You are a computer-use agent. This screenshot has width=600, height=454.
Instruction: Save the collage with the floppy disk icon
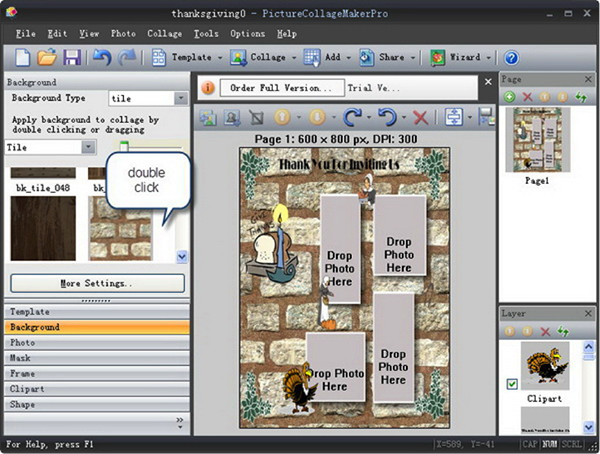(72, 58)
